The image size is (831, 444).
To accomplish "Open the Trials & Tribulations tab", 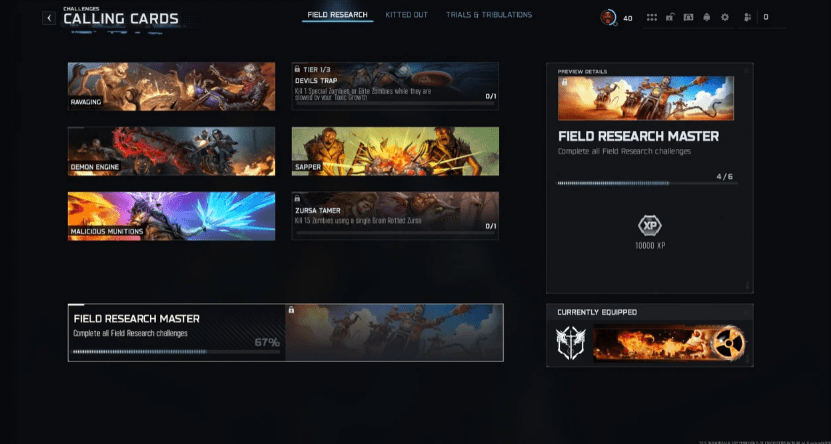I will click(x=491, y=15).
